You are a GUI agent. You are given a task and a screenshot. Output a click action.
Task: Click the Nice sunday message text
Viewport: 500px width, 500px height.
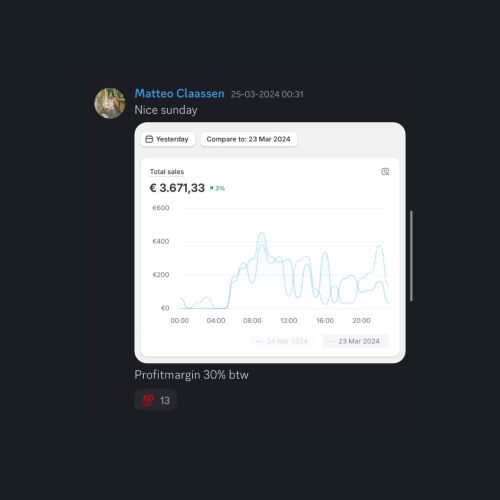click(x=166, y=110)
